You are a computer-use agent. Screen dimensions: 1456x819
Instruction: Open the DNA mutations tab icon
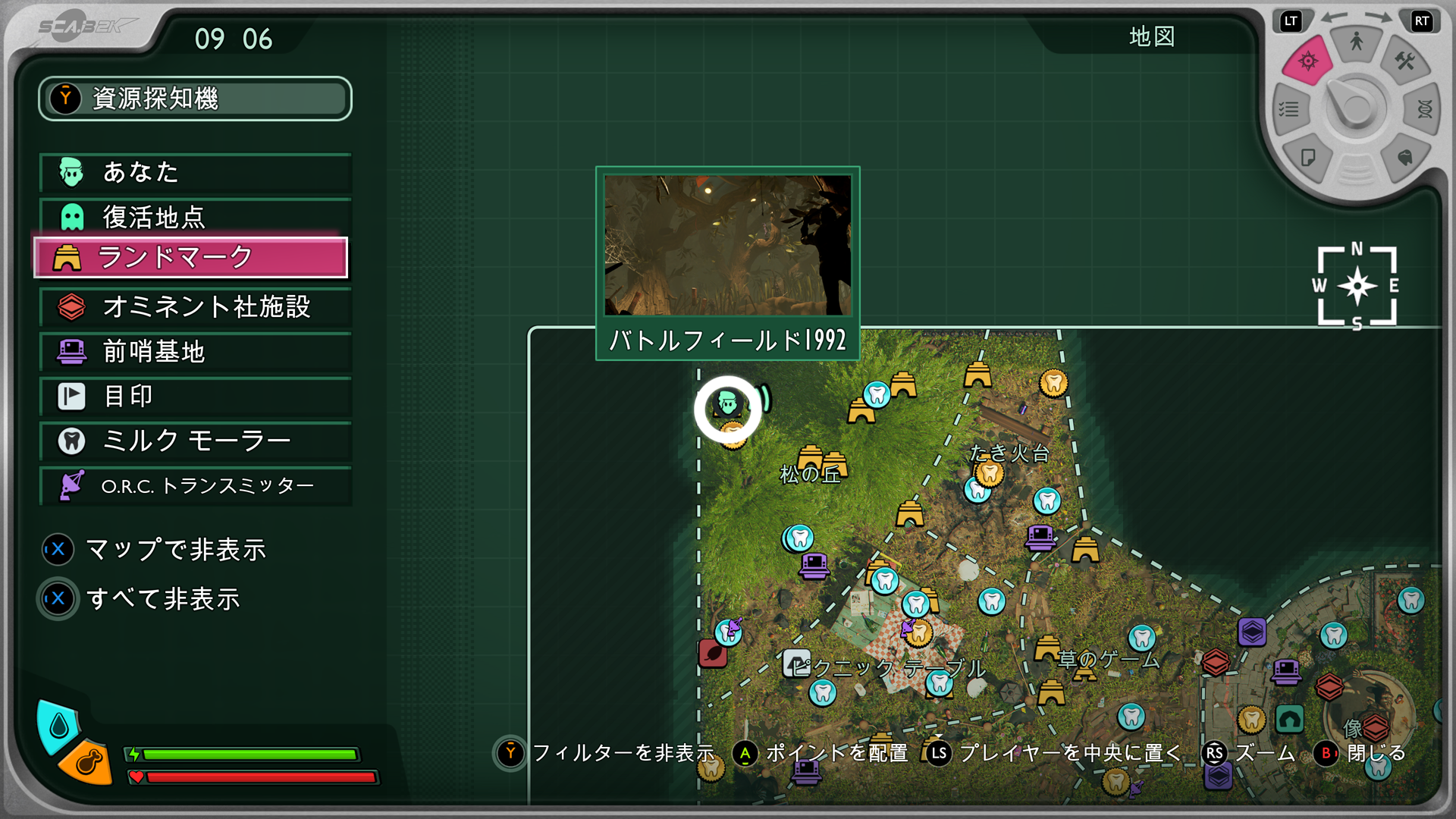pyautogui.click(x=1424, y=110)
